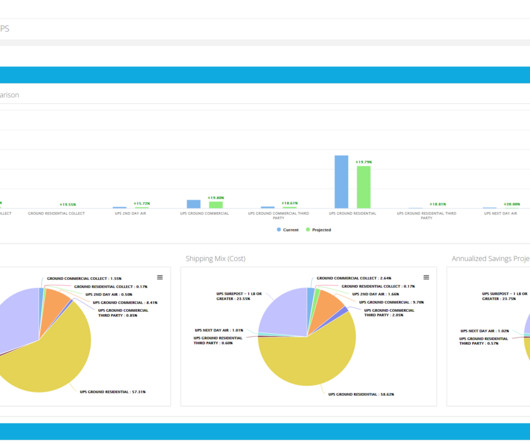Select the GROUND RESIDENTIAL COLLECT axis label

coord(56,214)
